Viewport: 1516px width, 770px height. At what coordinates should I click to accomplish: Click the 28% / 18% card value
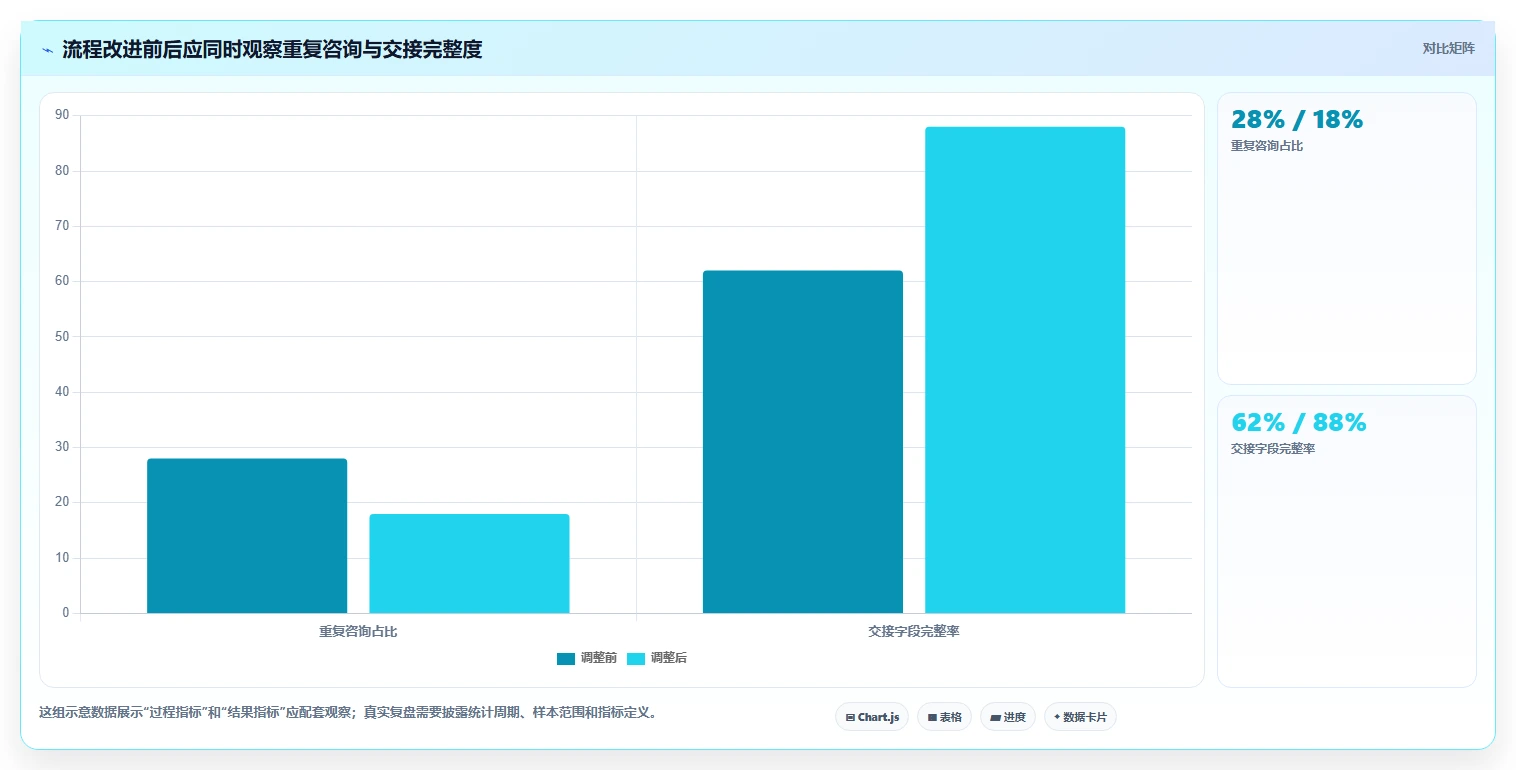(x=1297, y=120)
